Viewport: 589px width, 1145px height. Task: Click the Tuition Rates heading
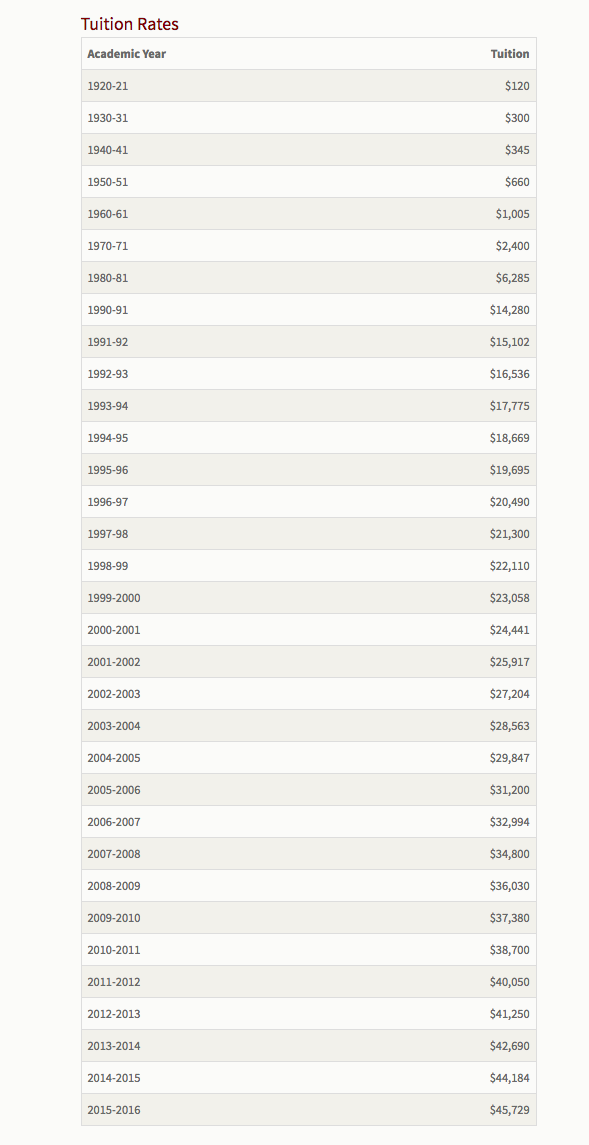[129, 24]
